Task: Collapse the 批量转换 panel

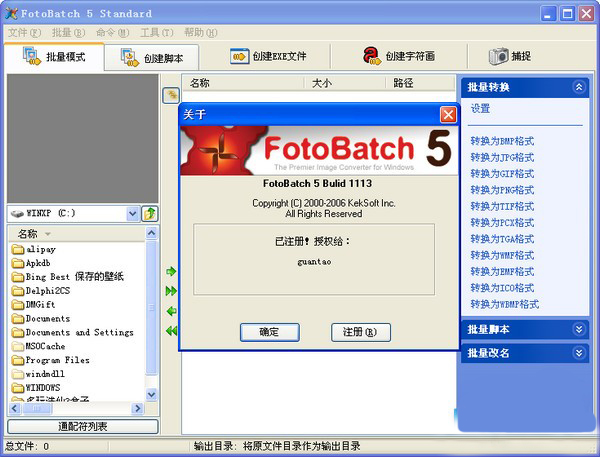Action: (579, 87)
